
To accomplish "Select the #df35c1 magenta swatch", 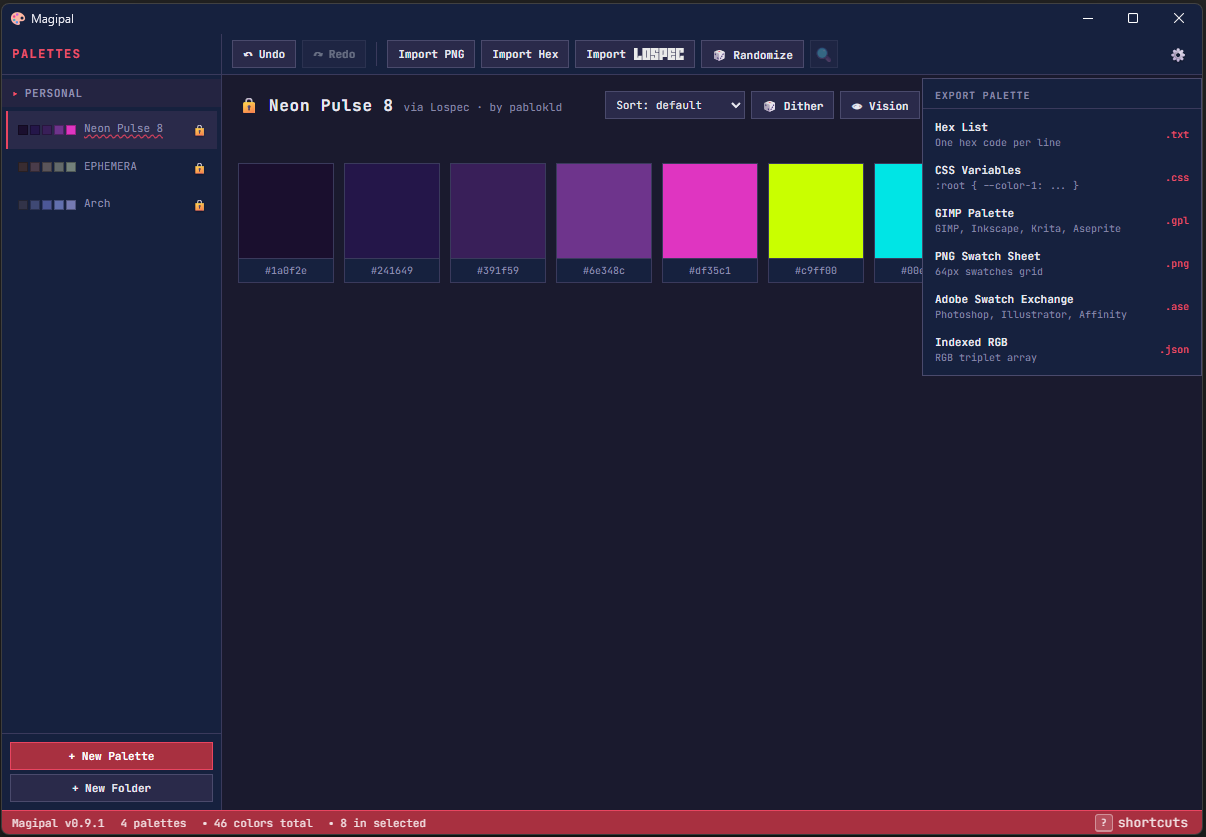I will 710,211.
